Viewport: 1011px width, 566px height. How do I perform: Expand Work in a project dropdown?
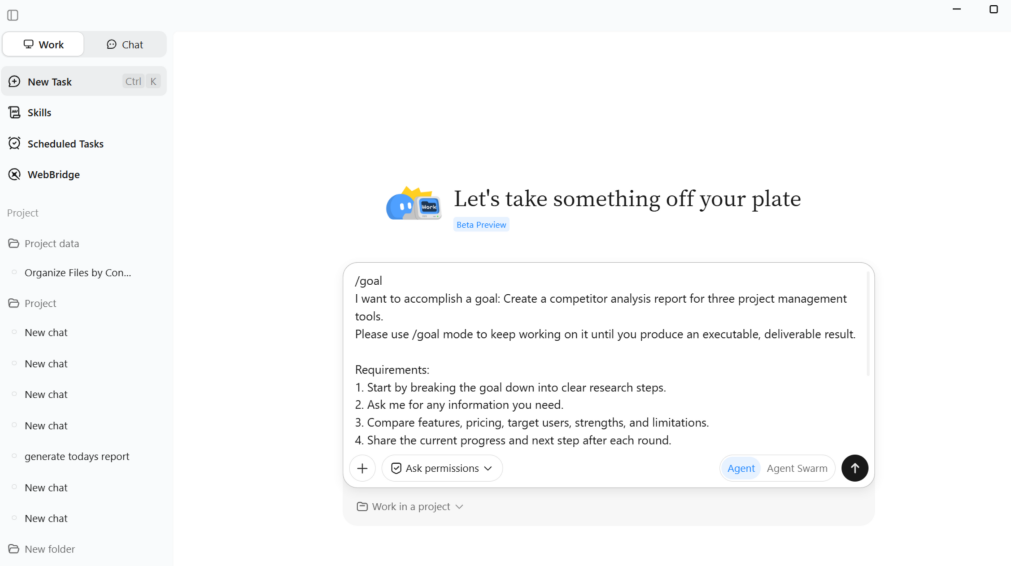410,507
